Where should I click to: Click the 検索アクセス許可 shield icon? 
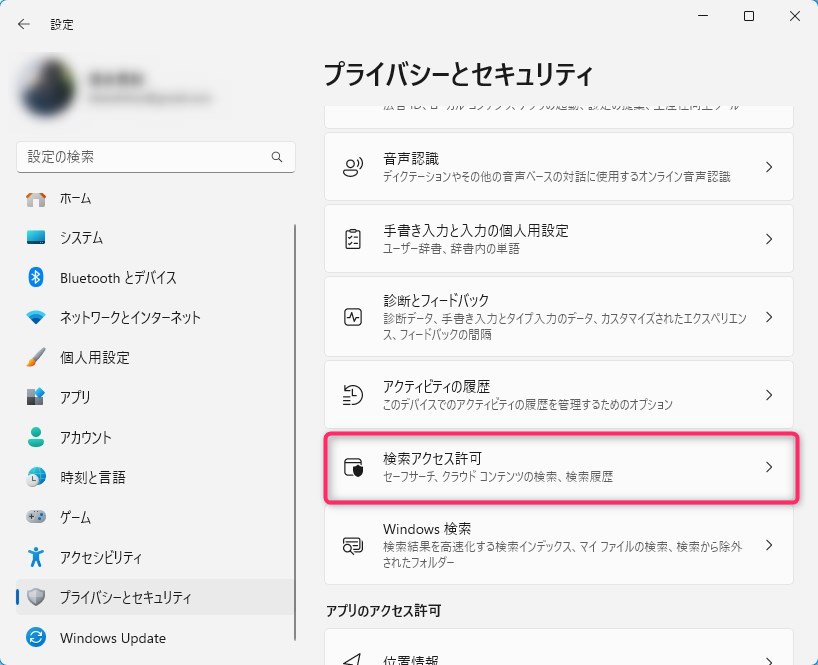[x=352, y=467]
